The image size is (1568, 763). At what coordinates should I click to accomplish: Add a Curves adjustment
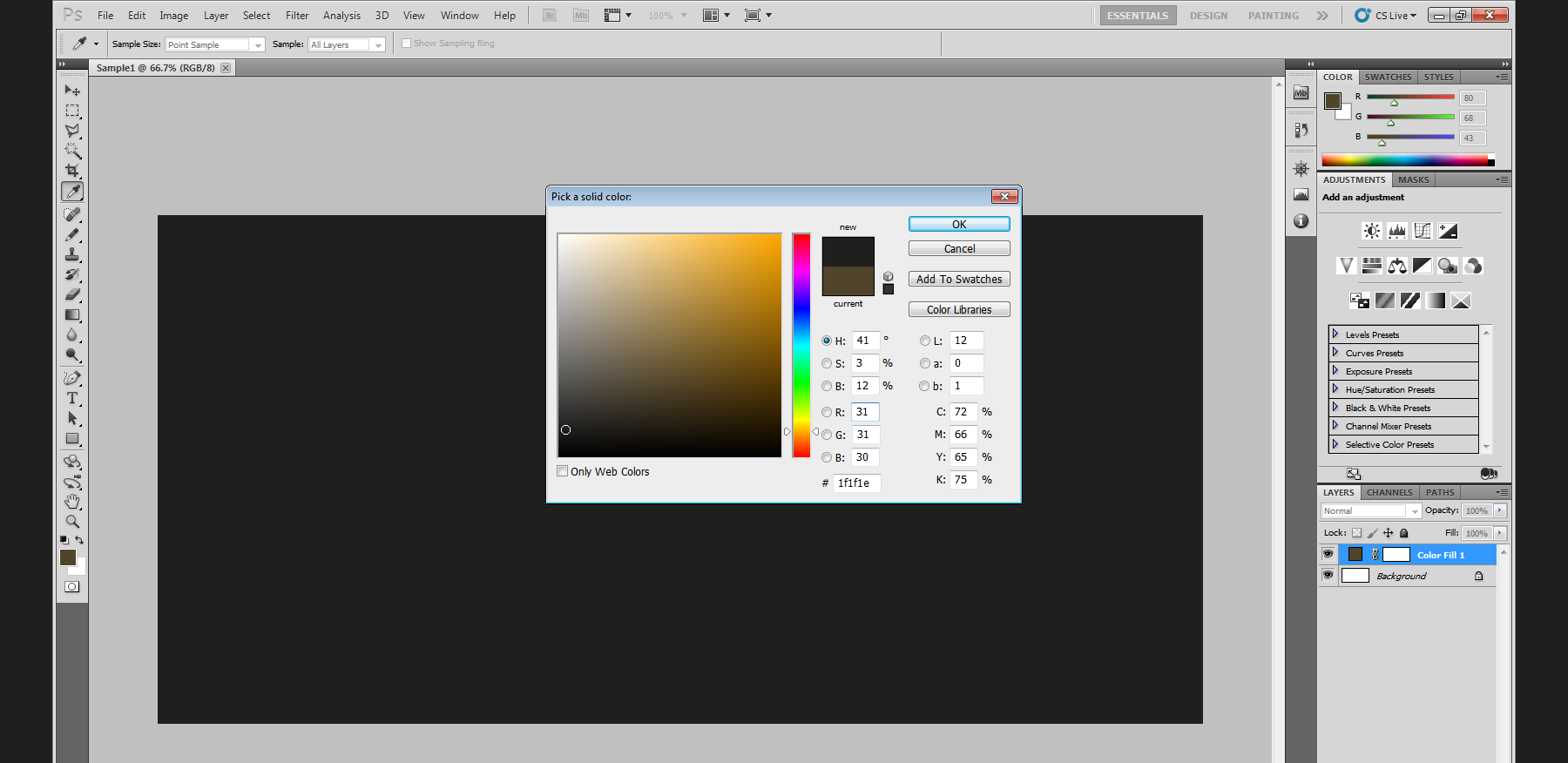pos(1423,231)
